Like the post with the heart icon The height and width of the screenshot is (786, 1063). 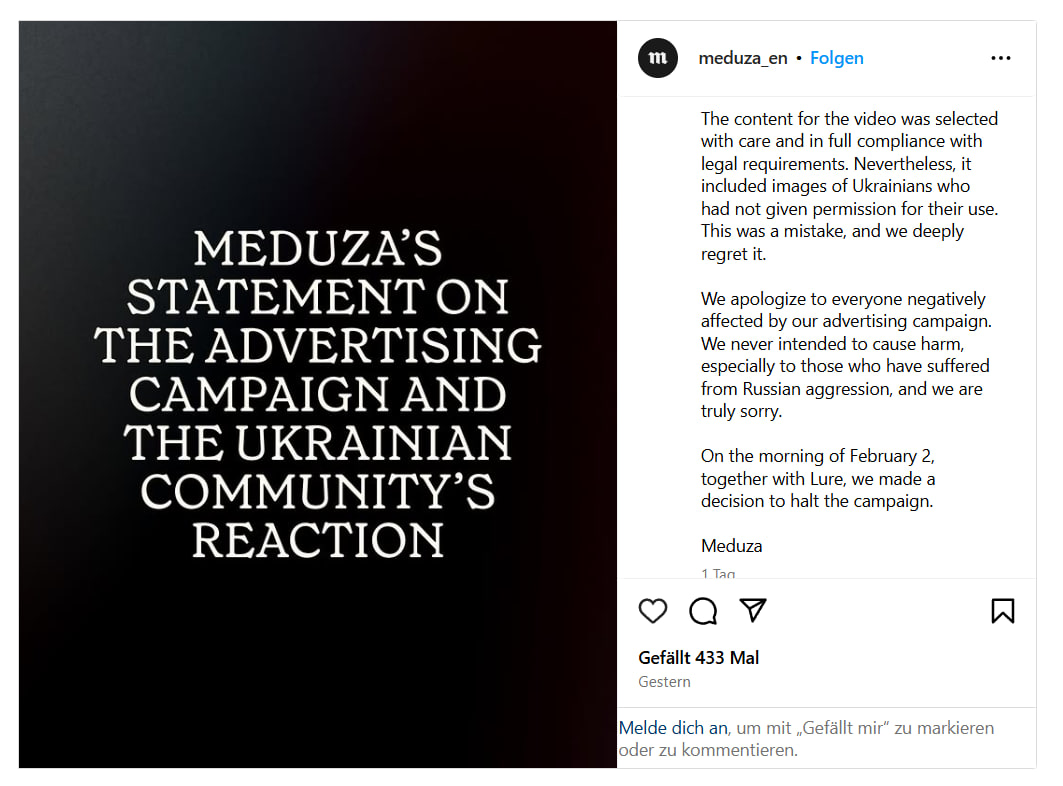click(652, 610)
